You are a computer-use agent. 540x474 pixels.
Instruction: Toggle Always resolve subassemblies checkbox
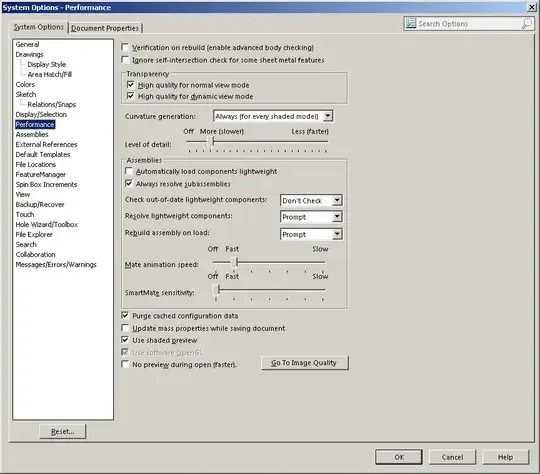(129, 184)
